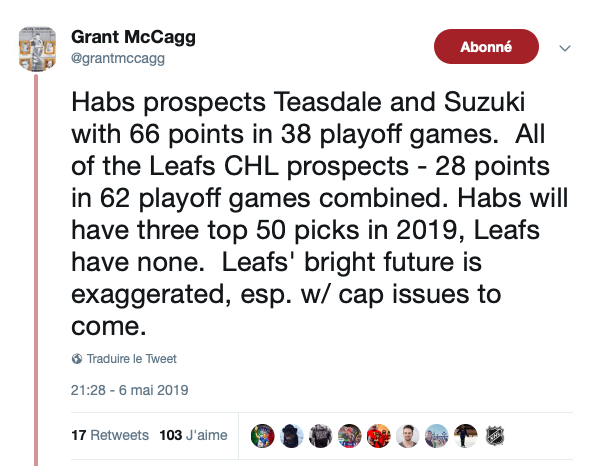Click the globe translate icon
This screenshot has height=466, width=594.
click(x=77, y=359)
